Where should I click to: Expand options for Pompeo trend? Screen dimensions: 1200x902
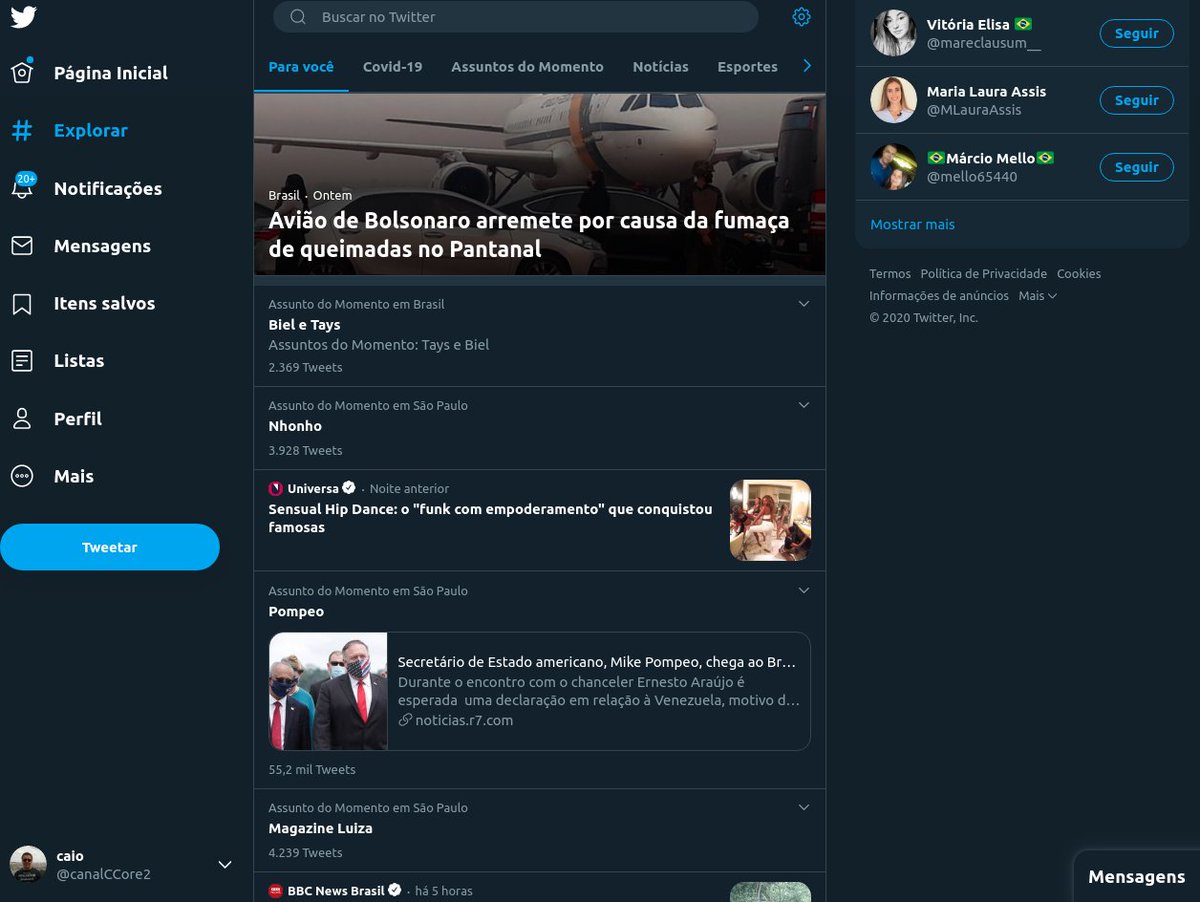(804, 590)
